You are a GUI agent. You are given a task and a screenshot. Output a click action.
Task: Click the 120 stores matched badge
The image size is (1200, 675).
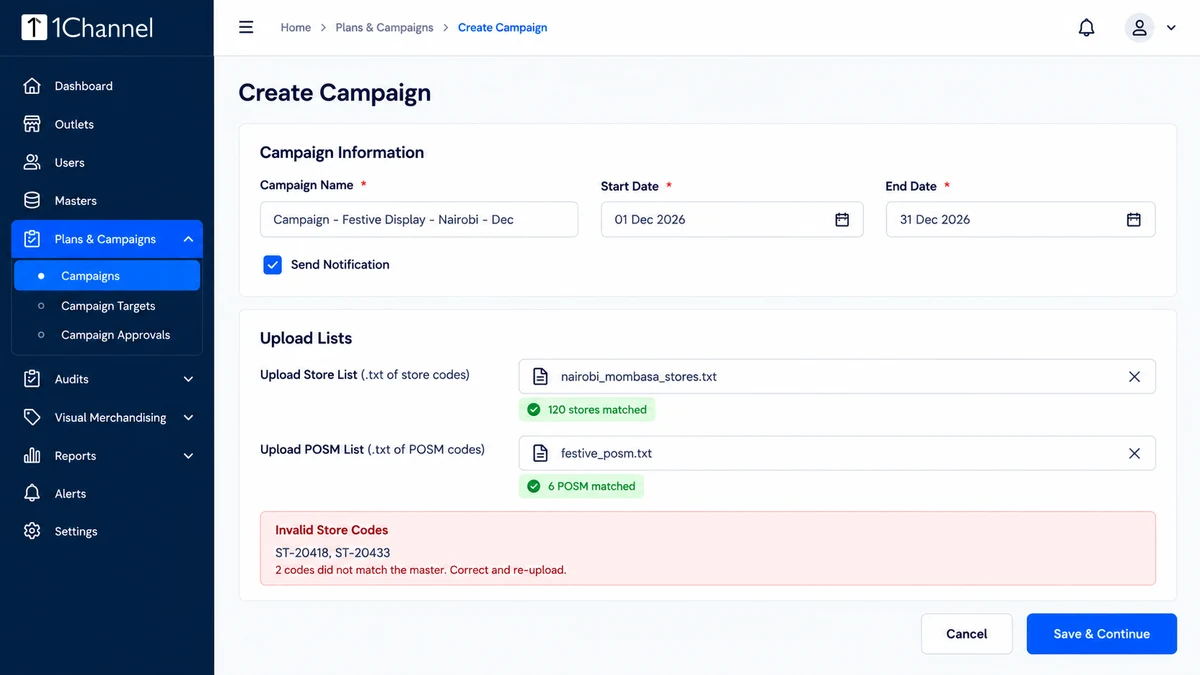(587, 410)
